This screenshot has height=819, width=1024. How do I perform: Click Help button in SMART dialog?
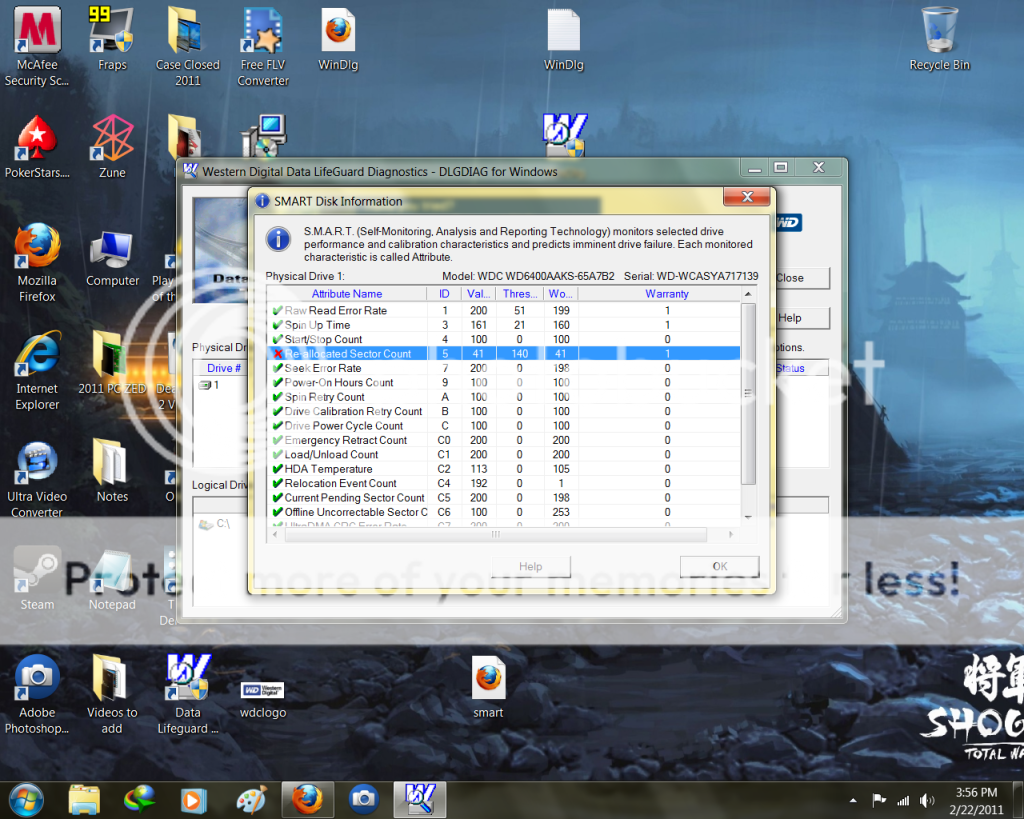530,566
